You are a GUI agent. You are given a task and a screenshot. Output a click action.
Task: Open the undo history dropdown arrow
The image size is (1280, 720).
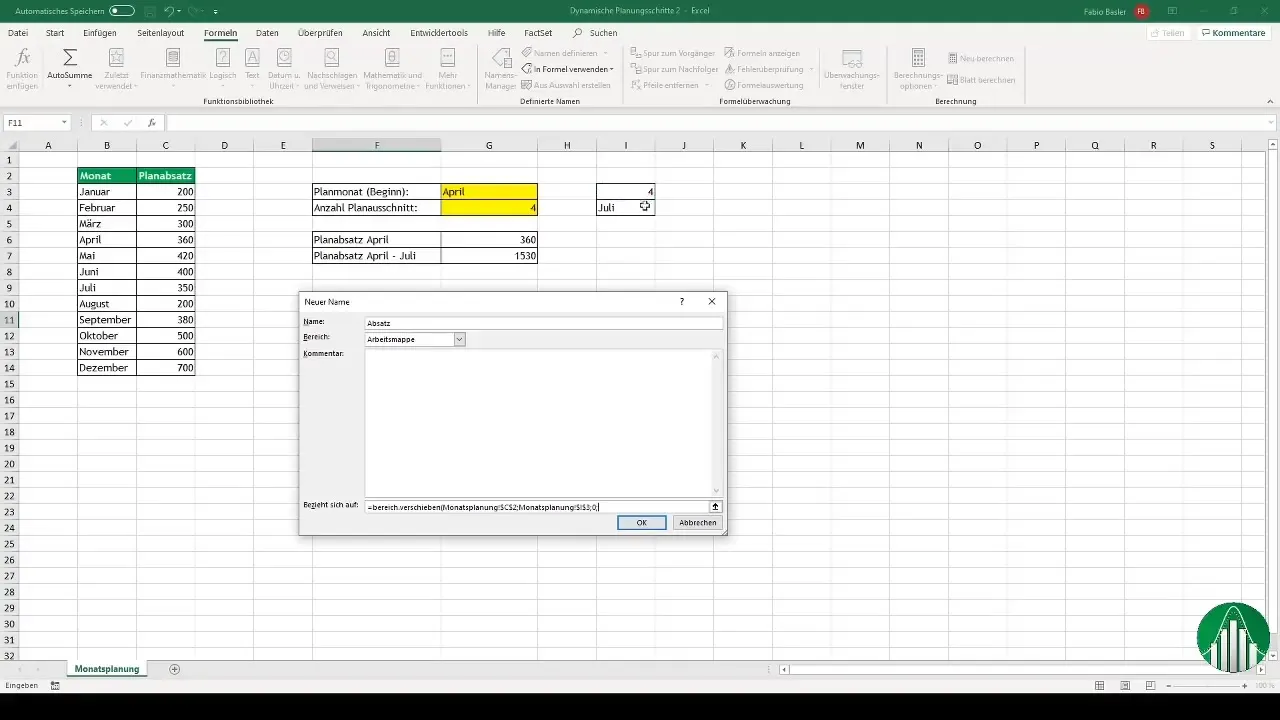(178, 10)
